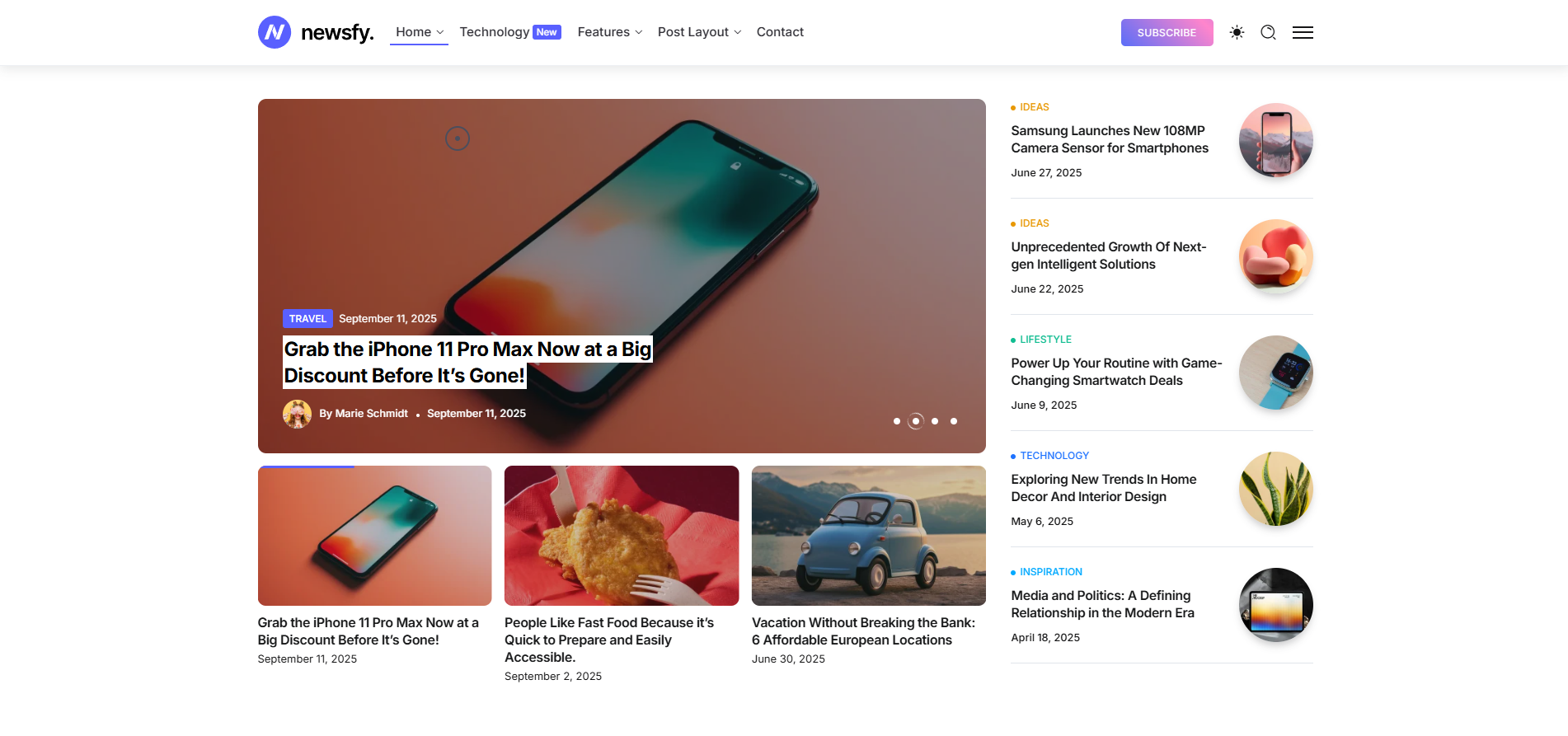Open the hero headline about iPhone 11 Pro Max
The height and width of the screenshot is (736, 1568).
point(467,362)
